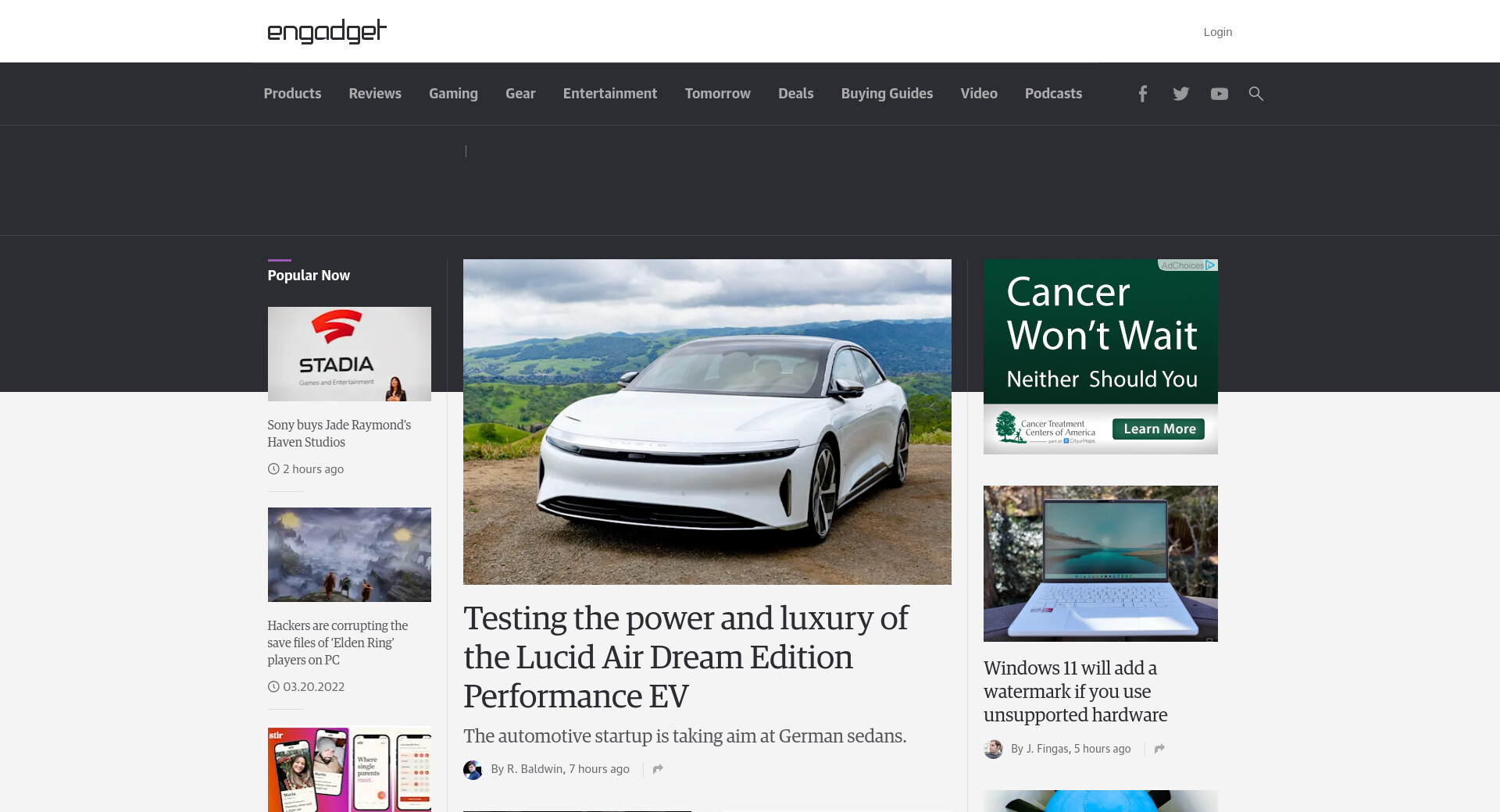
Task: Open the Products menu
Action: click(292, 94)
